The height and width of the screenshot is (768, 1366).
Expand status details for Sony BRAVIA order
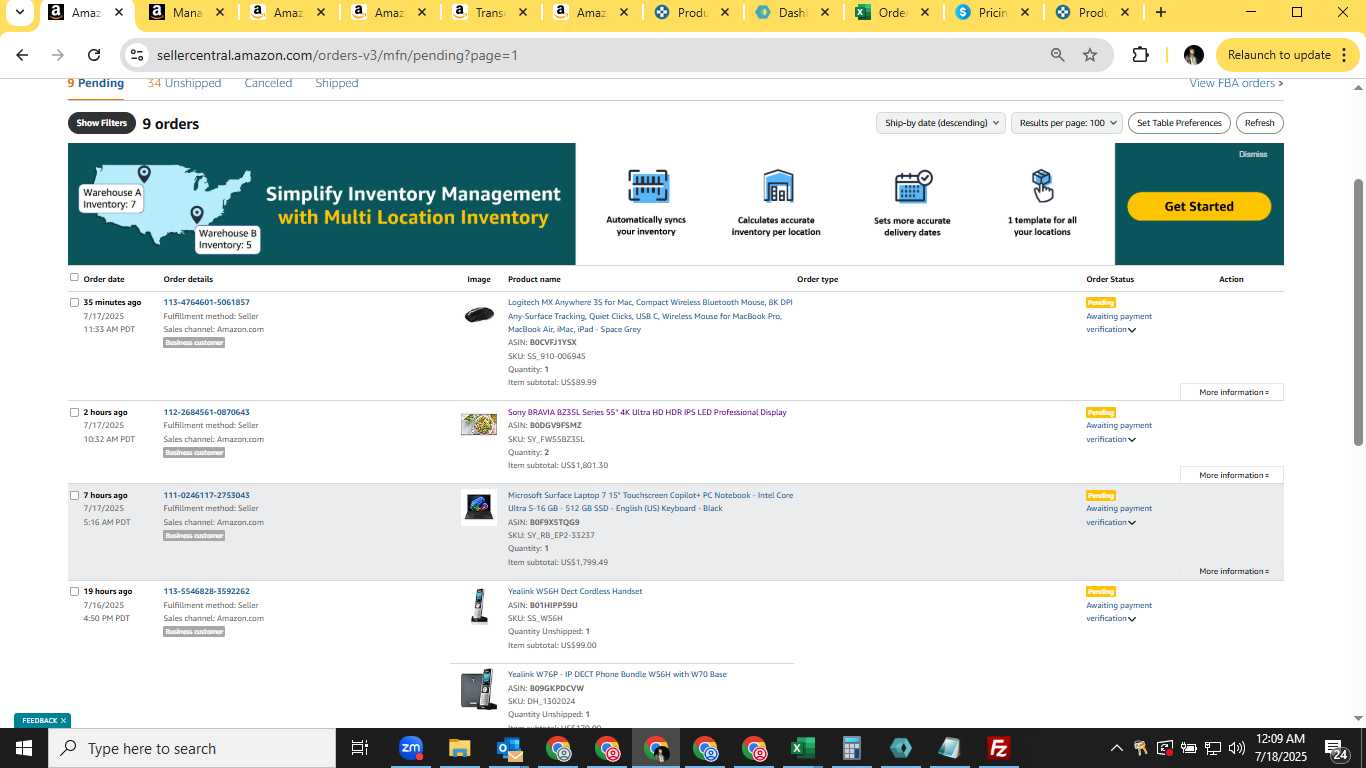click(1132, 440)
